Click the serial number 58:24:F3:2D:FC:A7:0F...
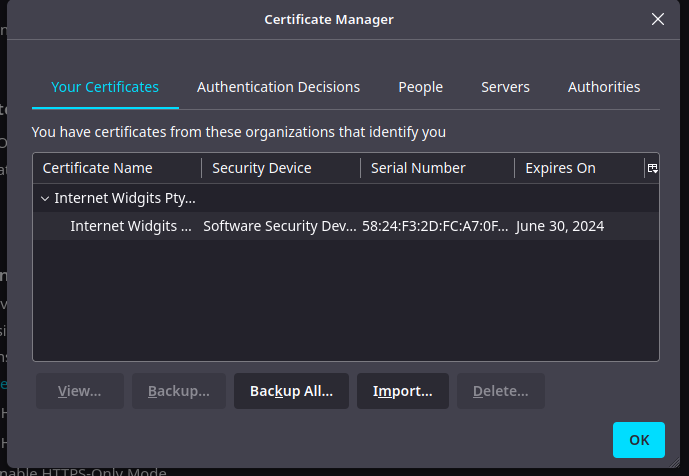 click(x=435, y=226)
